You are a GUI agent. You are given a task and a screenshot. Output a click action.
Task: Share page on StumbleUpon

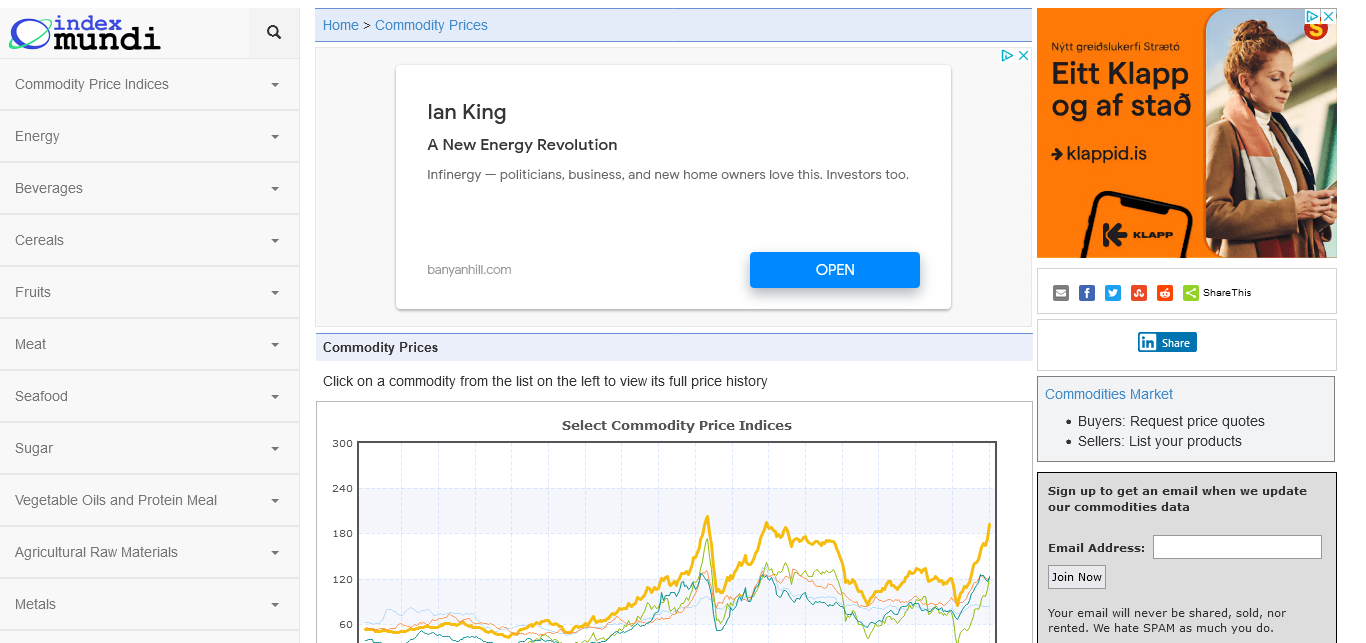(1139, 293)
